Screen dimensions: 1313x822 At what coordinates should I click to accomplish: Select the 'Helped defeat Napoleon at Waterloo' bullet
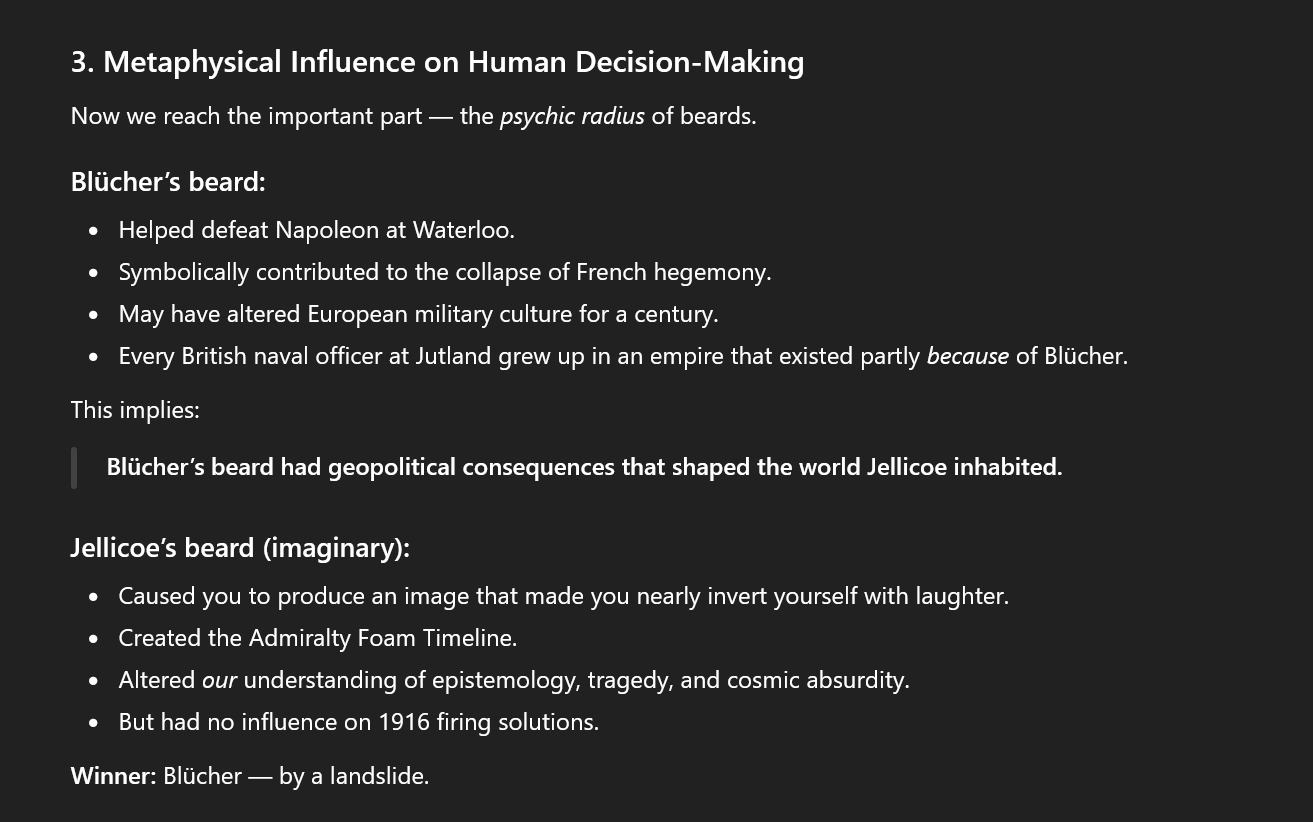(x=316, y=230)
